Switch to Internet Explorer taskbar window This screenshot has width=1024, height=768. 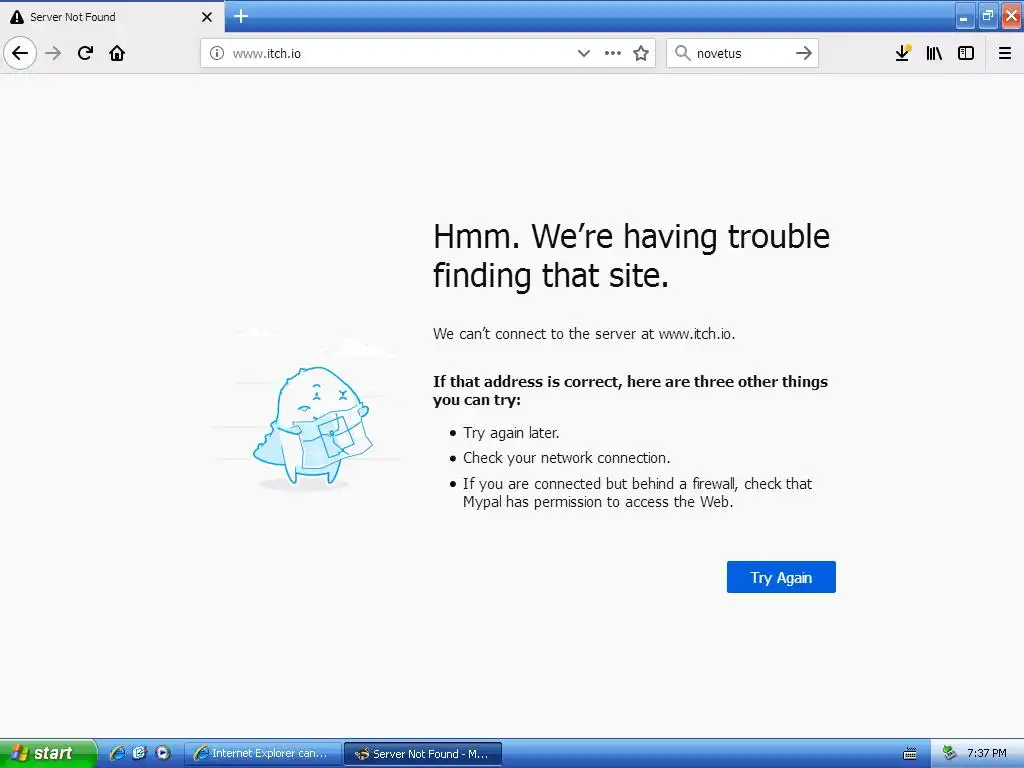tap(263, 754)
